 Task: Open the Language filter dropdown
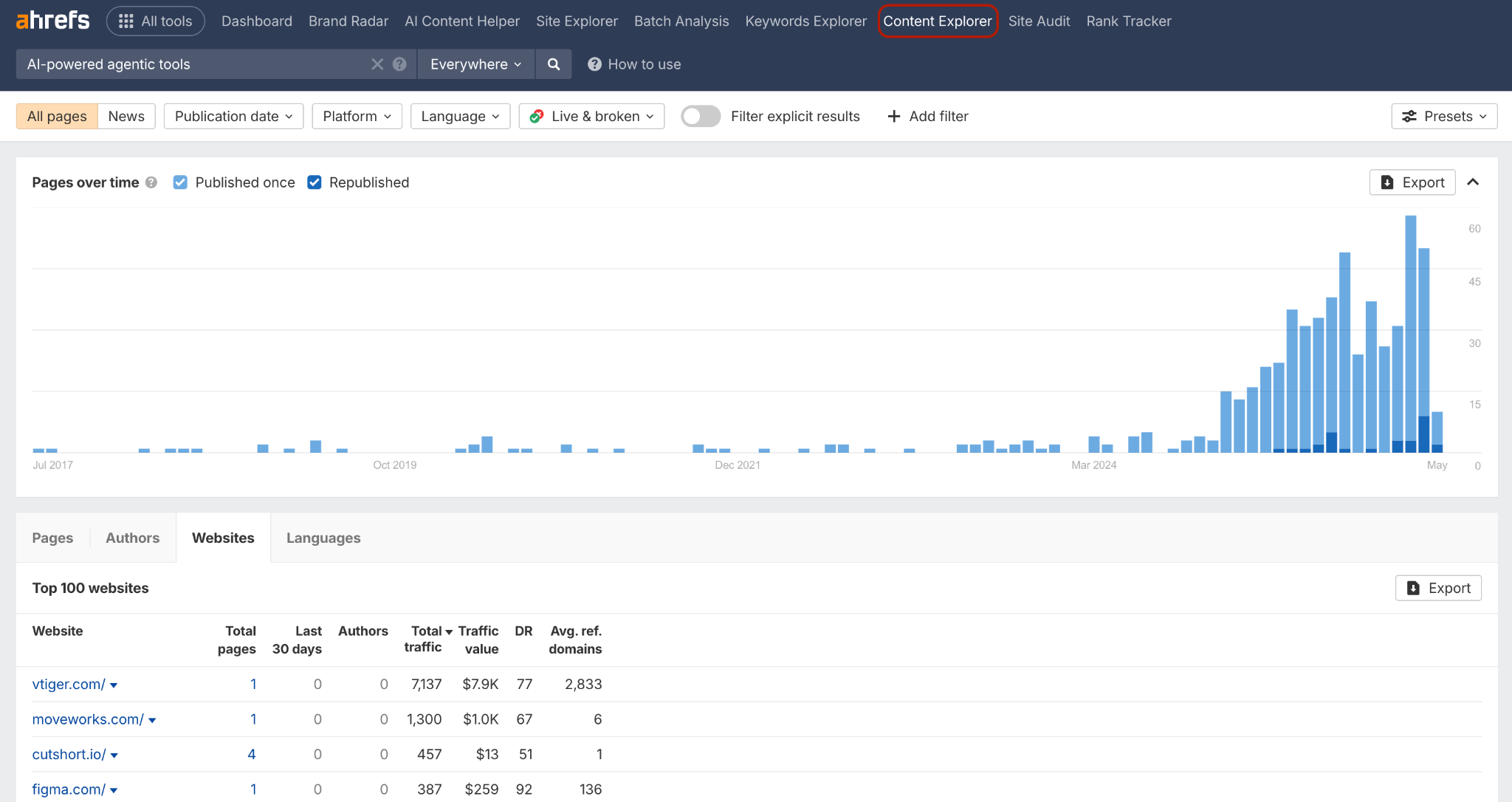[460, 116]
